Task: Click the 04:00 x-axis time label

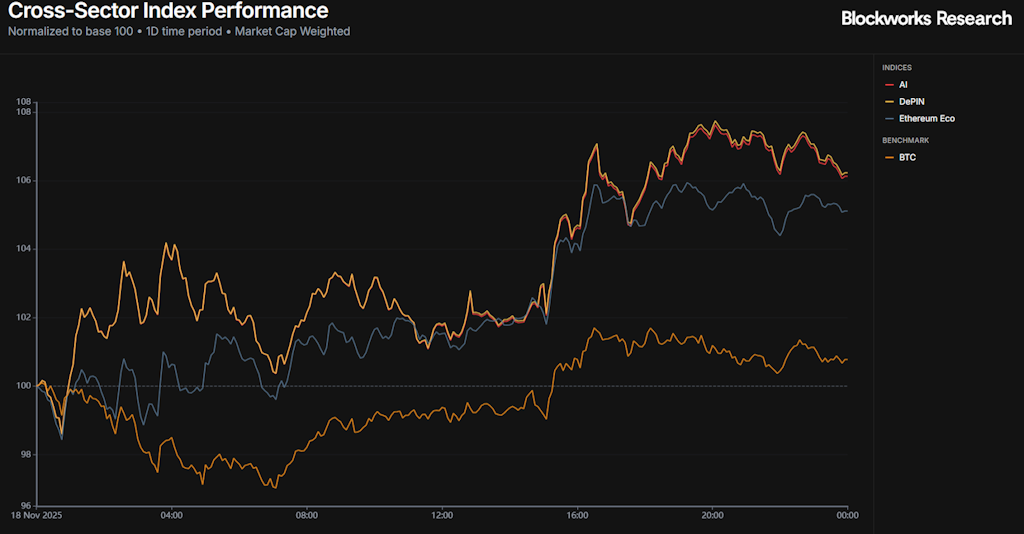Action: click(171, 516)
